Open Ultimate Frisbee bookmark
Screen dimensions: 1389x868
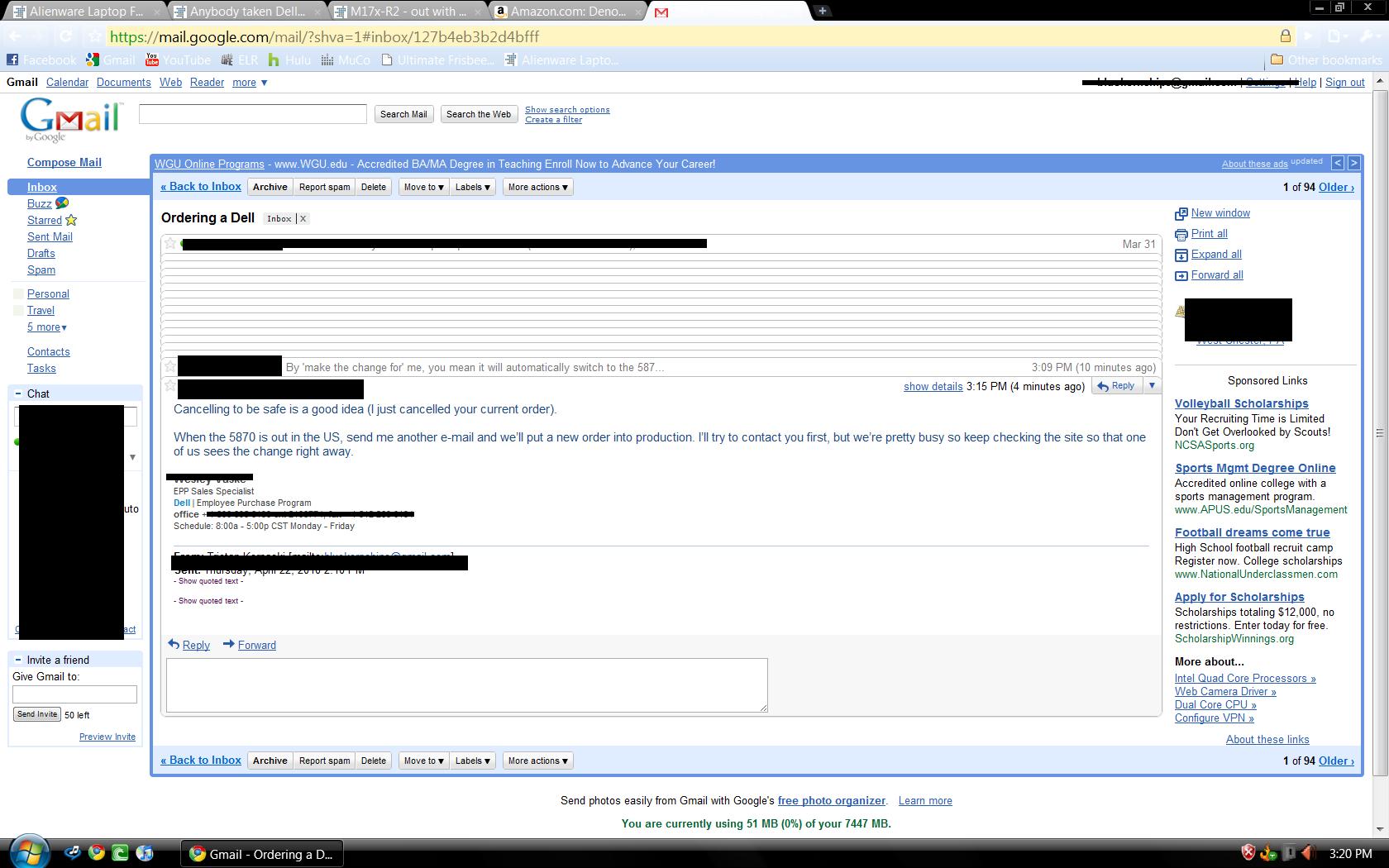tap(437, 60)
